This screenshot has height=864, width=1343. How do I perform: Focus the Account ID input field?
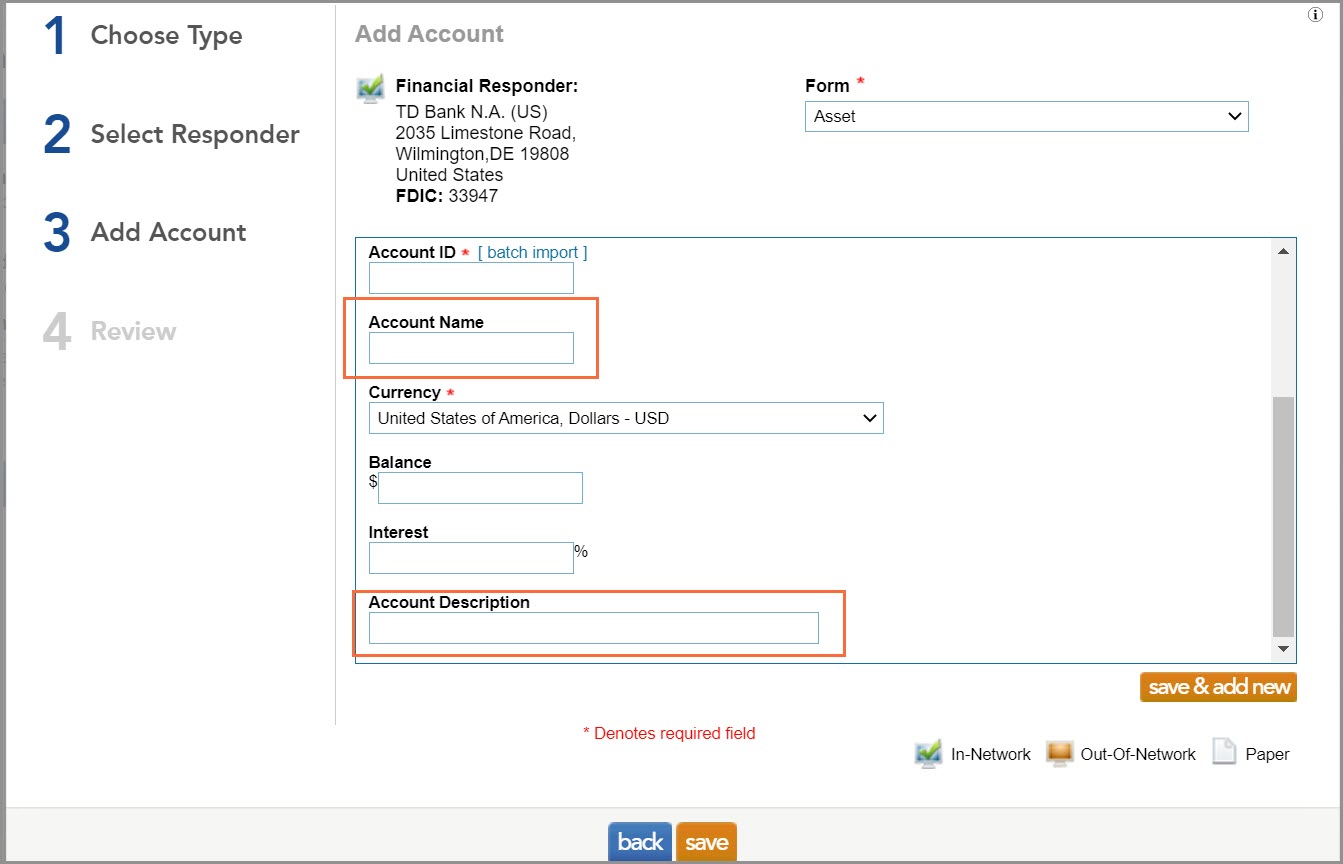[471, 278]
